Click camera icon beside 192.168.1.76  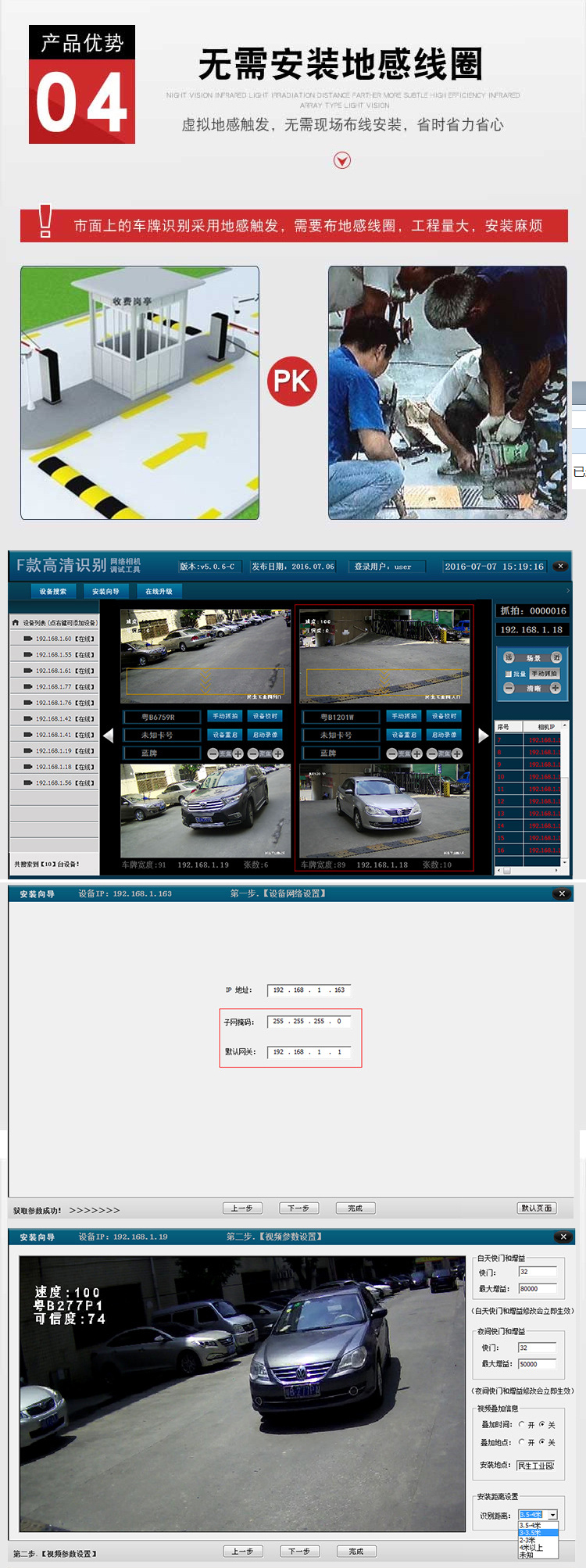pos(28,703)
